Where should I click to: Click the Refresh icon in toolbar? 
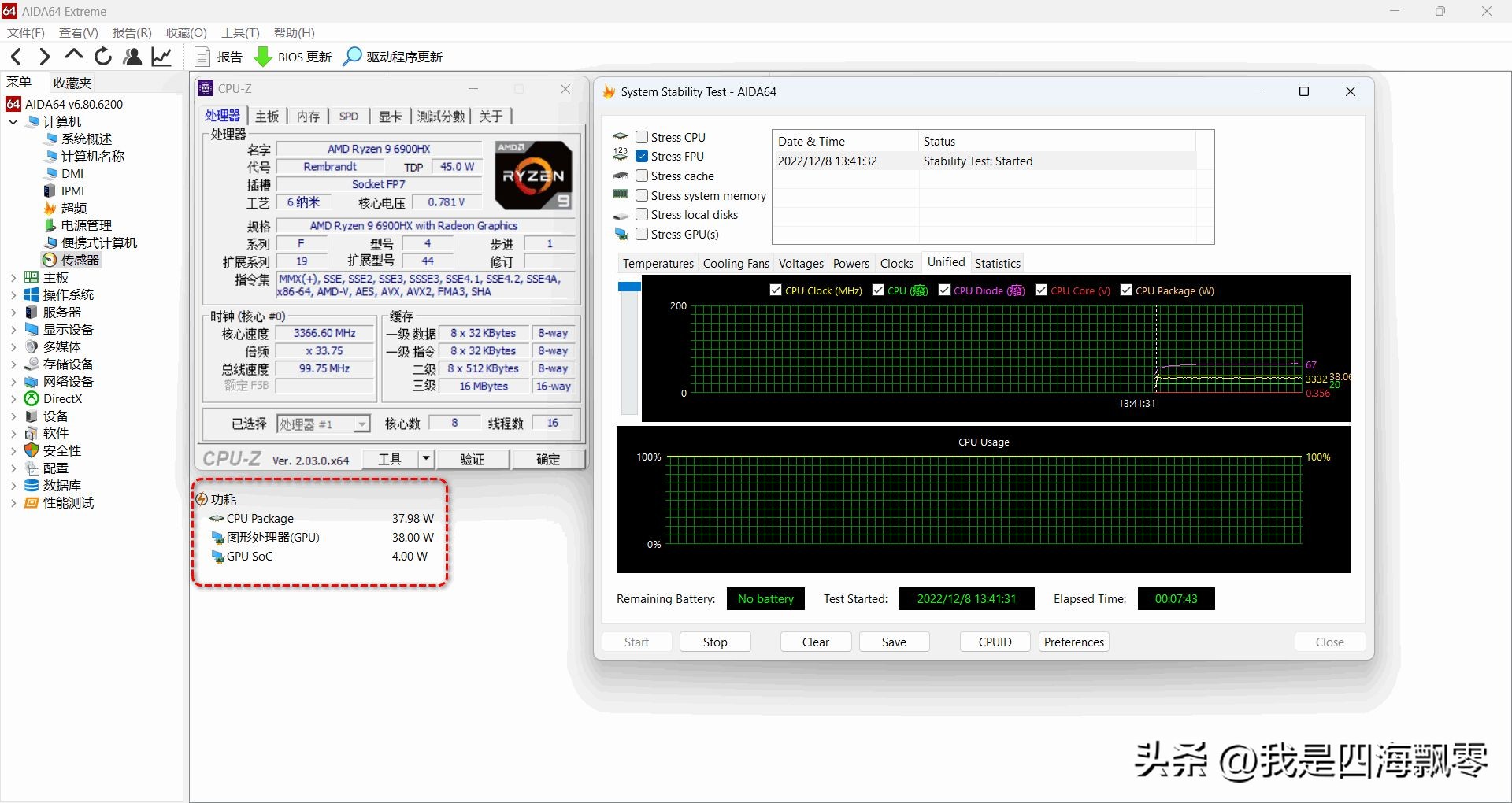[103, 57]
